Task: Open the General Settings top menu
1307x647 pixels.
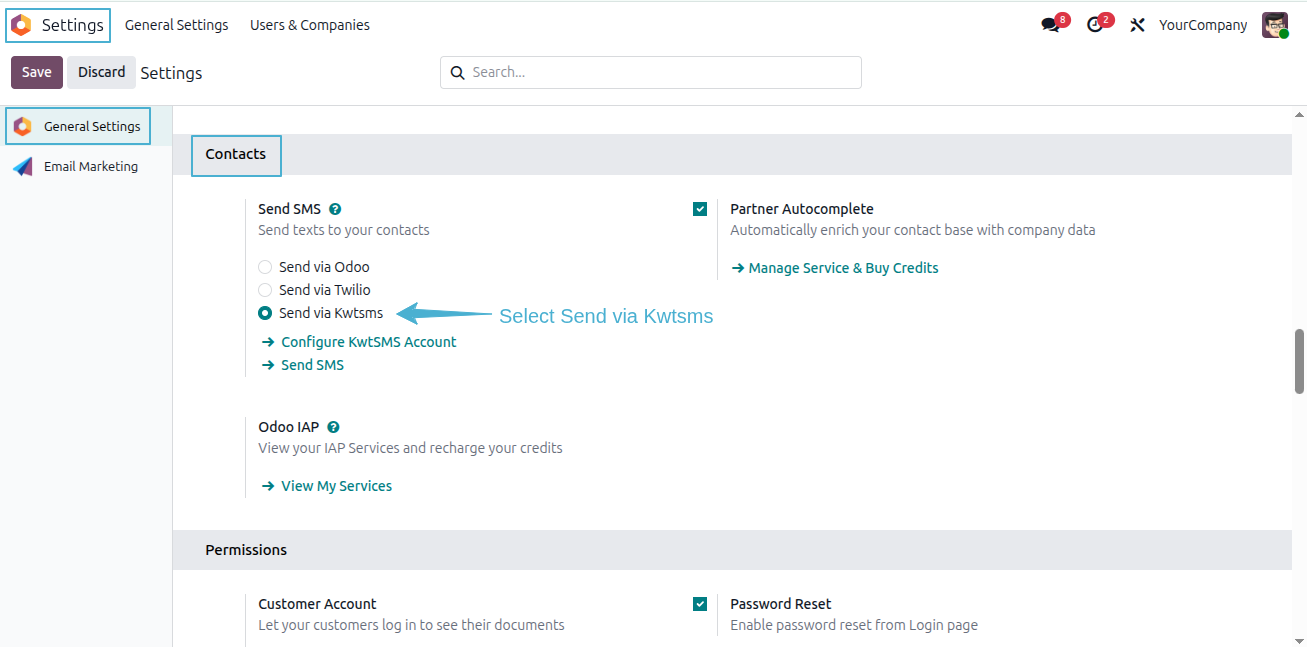Action: coord(176,25)
